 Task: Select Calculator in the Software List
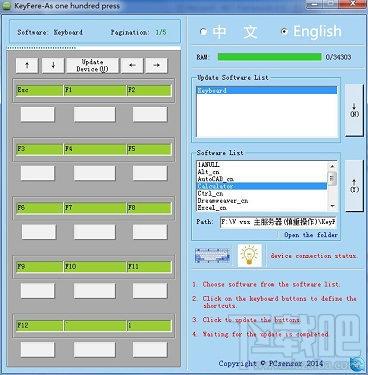pyautogui.click(x=262, y=186)
